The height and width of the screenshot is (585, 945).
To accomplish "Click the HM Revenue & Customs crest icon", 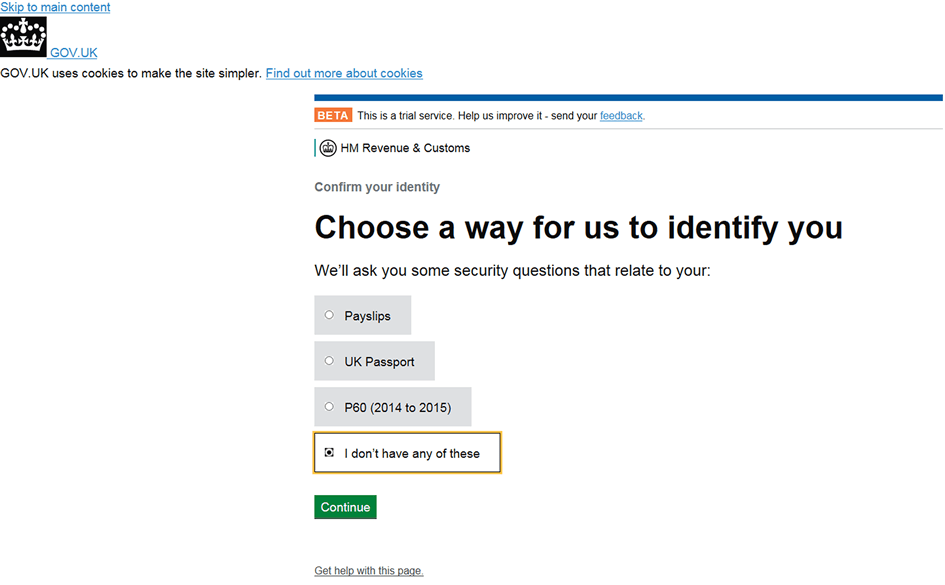I will (x=328, y=148).
